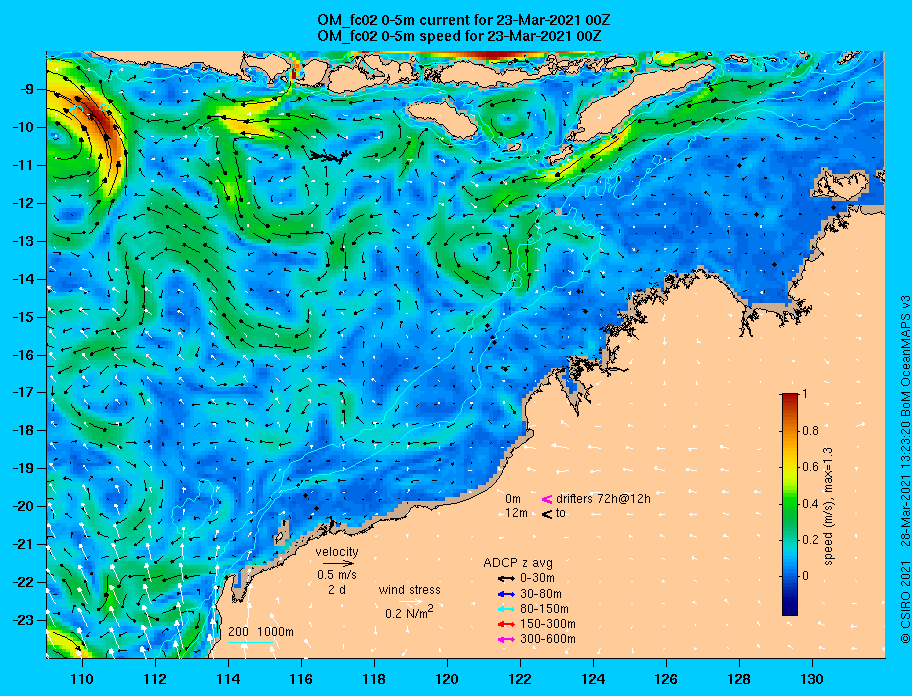Click the latitude axis label '-18'
The width and height of the screenshot is (912, 696).
[24, 430]
